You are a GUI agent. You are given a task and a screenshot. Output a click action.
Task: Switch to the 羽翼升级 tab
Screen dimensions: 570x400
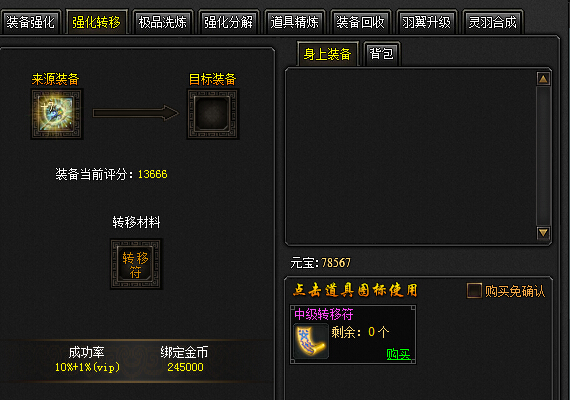click(x=426, y=22)
